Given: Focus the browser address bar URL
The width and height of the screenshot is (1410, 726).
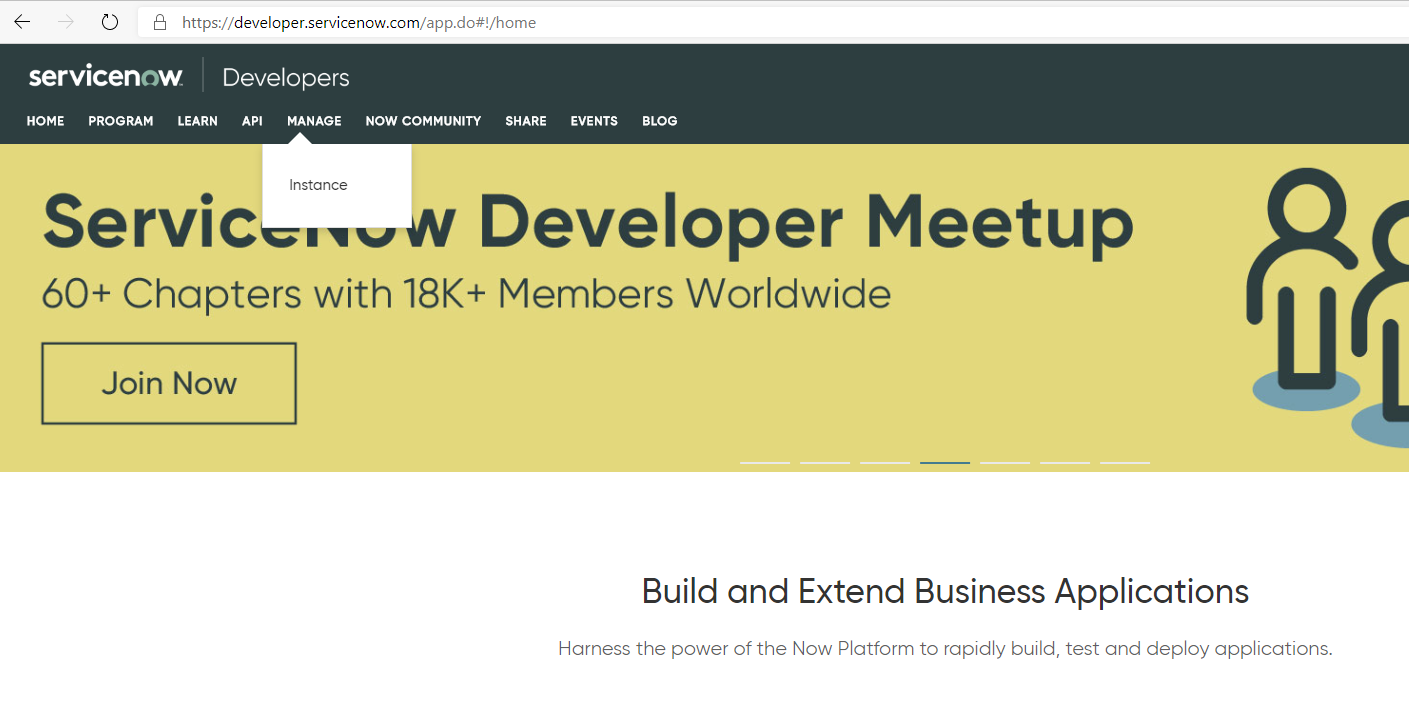Looking at the screenshot, I should (359, 22).
